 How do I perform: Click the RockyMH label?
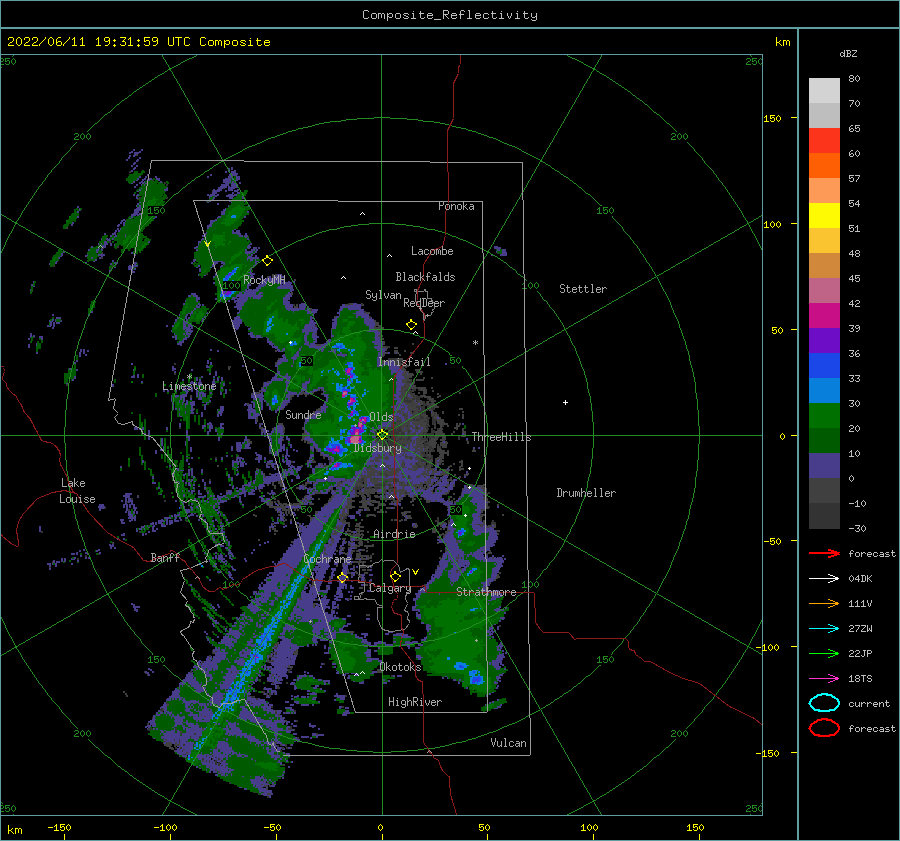coord(264,280)
